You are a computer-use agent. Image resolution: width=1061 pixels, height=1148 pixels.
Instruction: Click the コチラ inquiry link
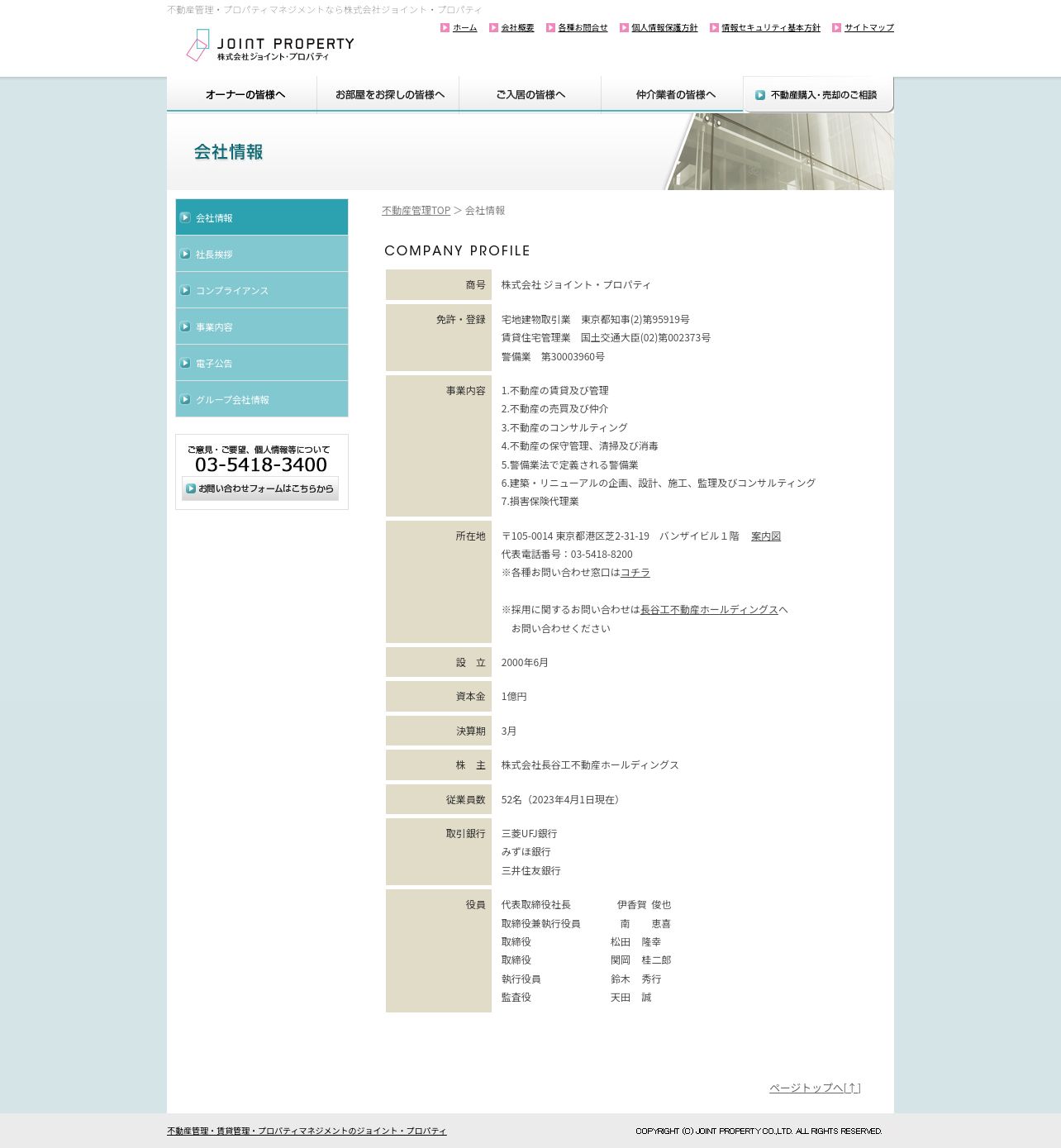635,573
